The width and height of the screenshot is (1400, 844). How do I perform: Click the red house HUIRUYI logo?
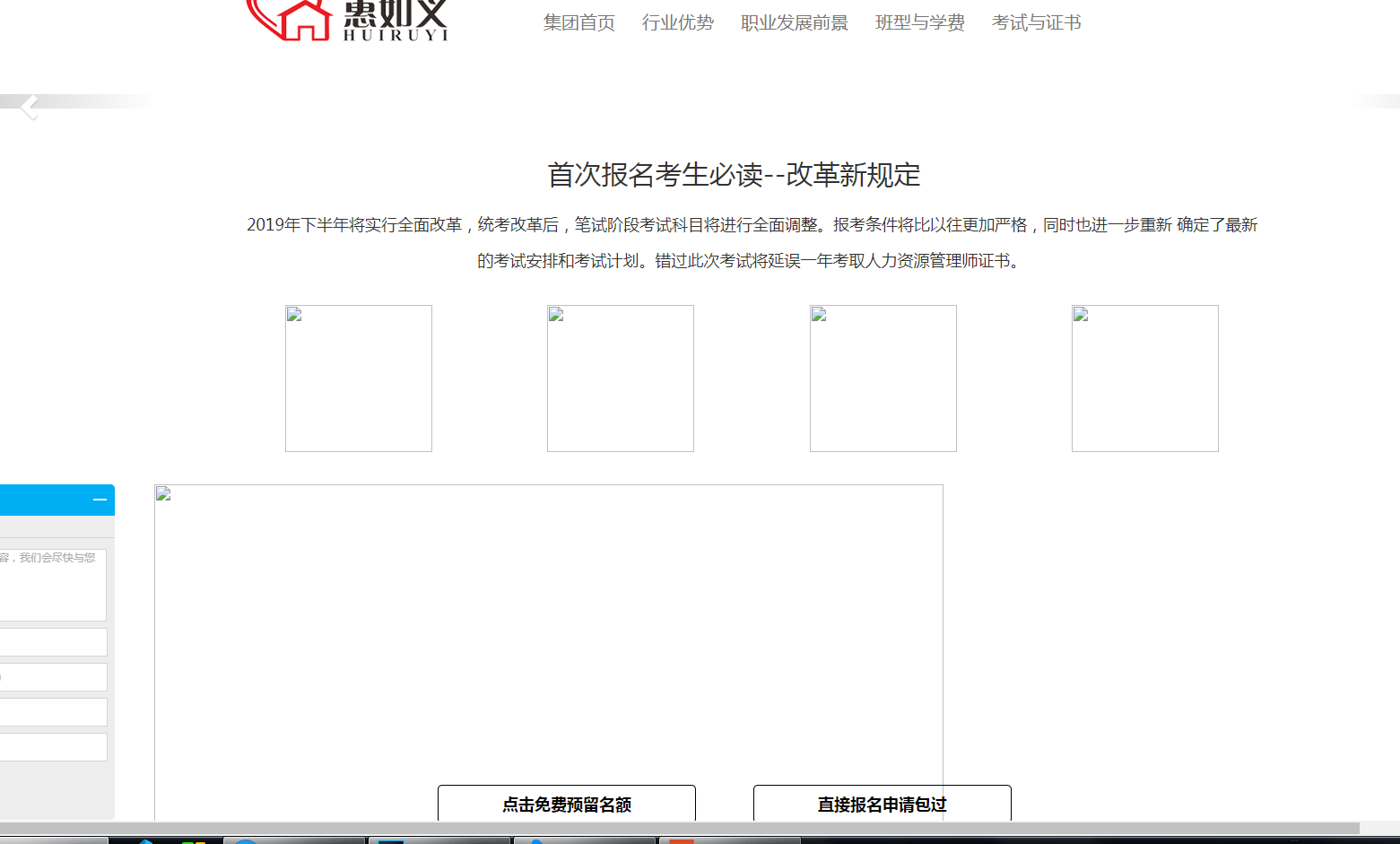[347, 20]
